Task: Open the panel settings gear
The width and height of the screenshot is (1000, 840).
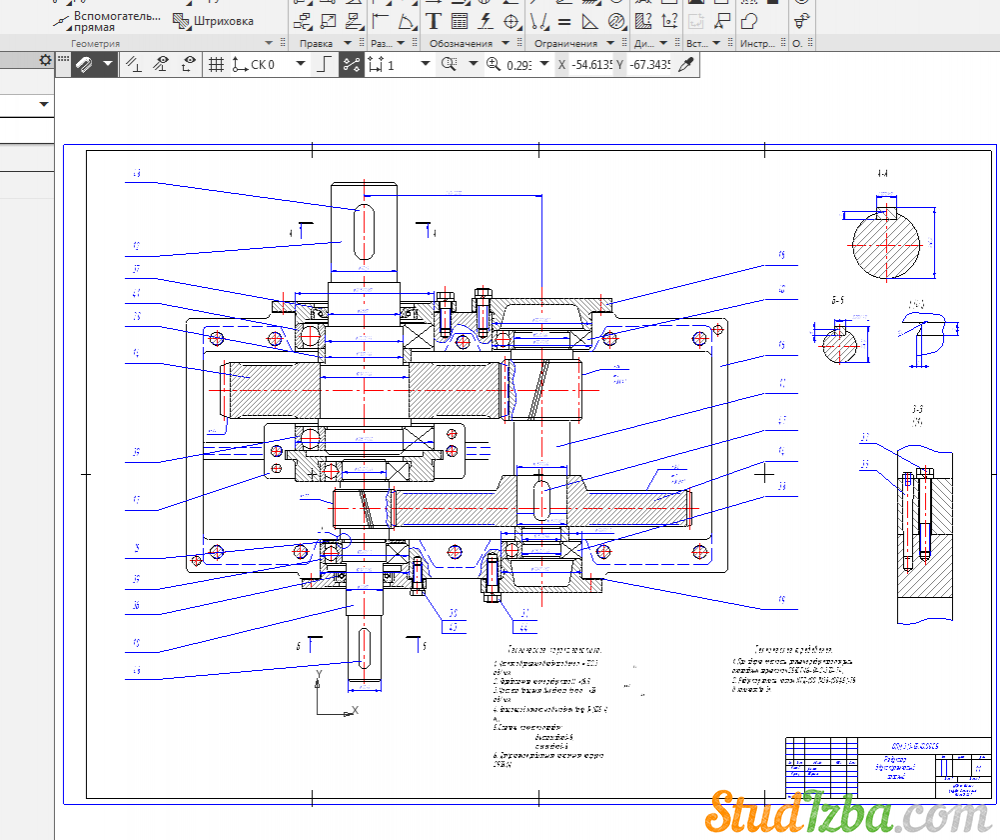Action: click(45, 60)
